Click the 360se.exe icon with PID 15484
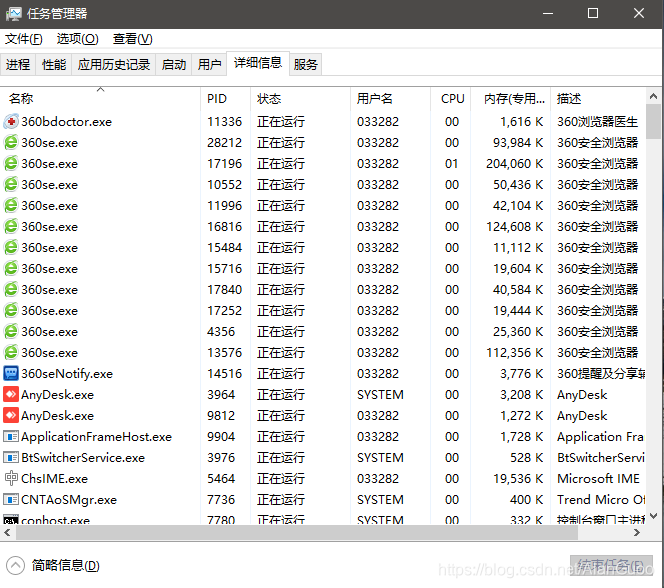This screenshot has width=664, height=588. tap(11, 248)
